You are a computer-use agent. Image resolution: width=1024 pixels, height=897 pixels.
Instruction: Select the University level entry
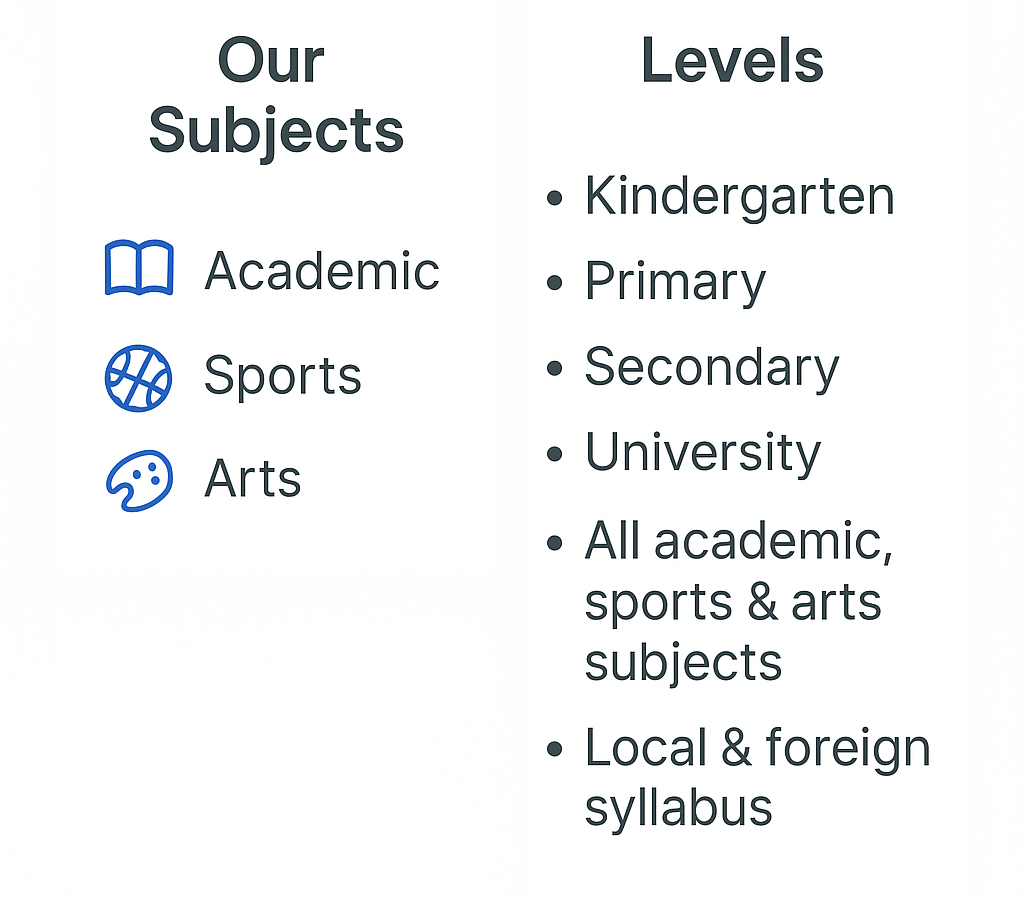pos(702,453)
